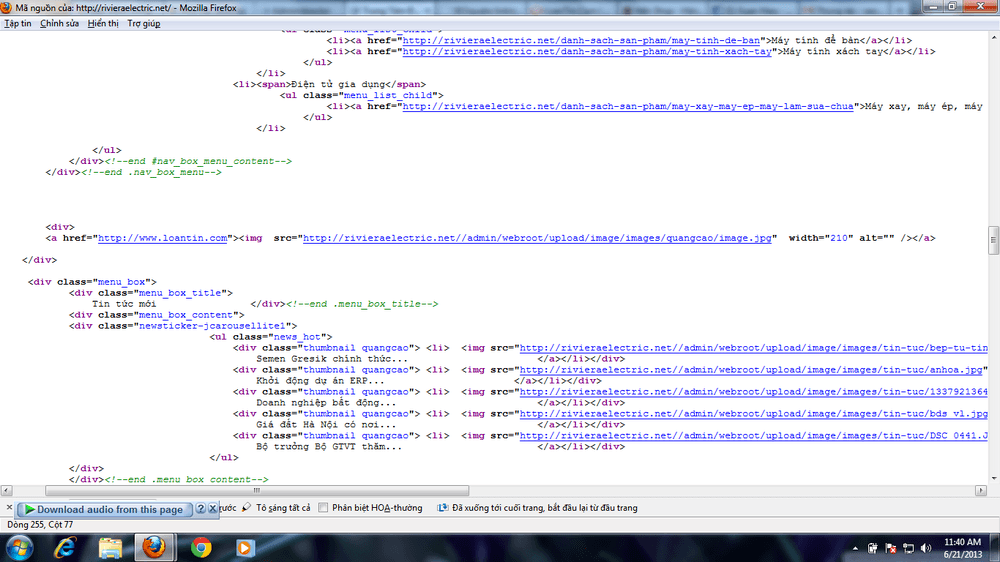Open the Chỉnh sửa menu
Screen dimensions: 1000x562
(59, 24)
